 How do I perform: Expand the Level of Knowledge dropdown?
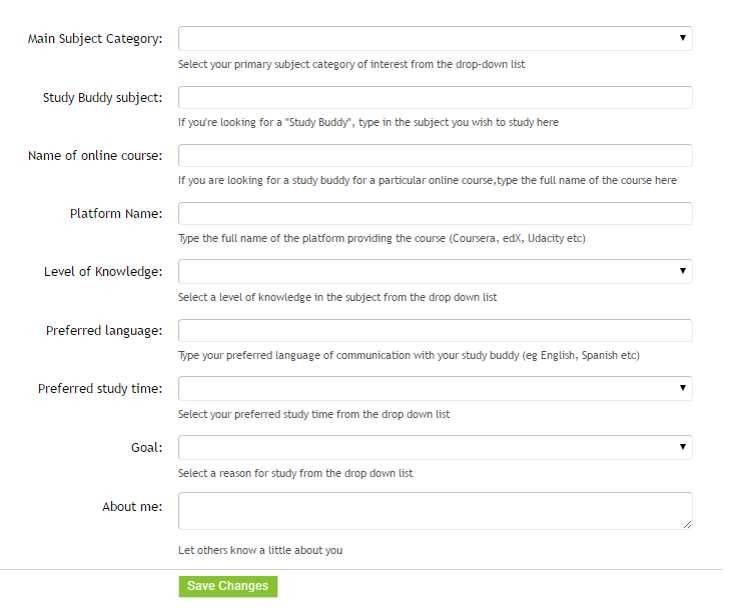pyautogui.click(x=435, y=272)
